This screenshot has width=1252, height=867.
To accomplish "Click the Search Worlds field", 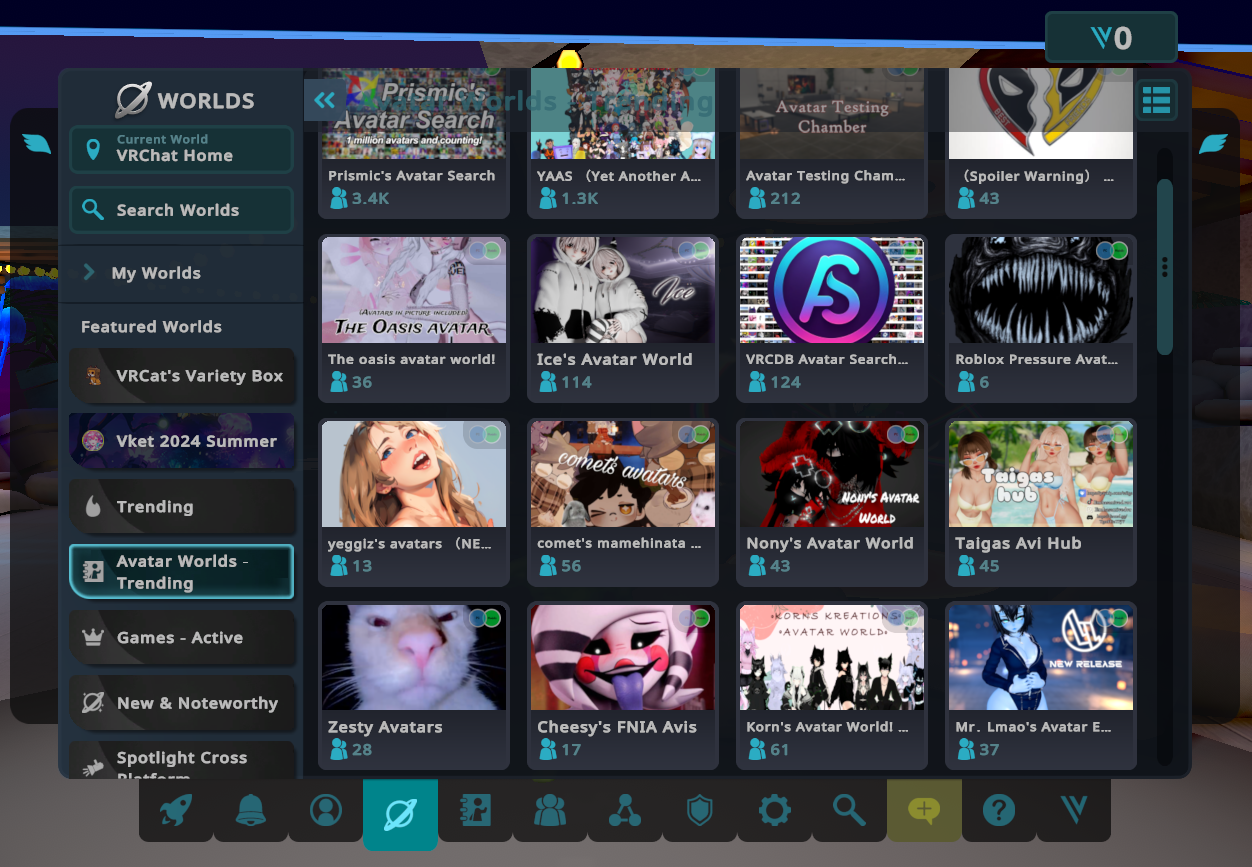I will (x=181, y=210).
